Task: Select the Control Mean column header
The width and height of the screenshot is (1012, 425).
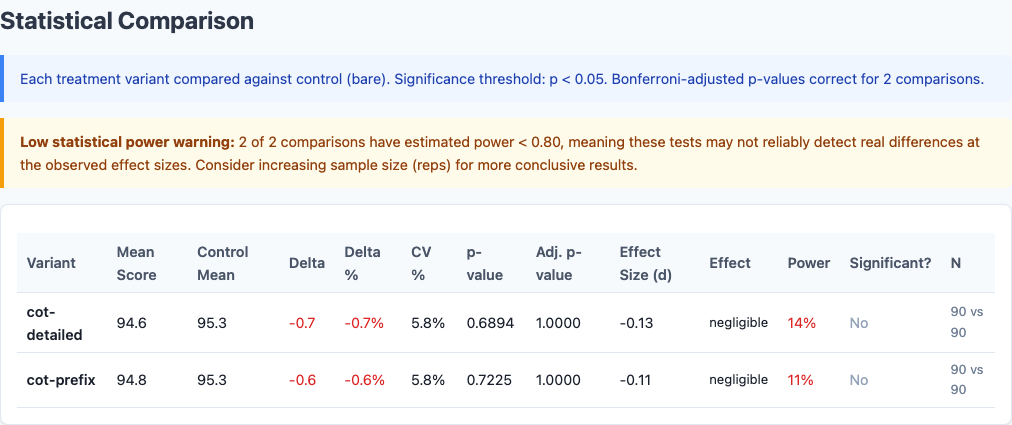Action: pyautogui.click(x=223, y=263)
